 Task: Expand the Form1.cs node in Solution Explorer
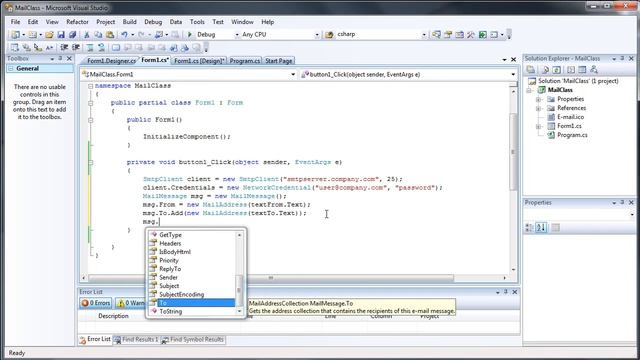[x=538, y=126]
